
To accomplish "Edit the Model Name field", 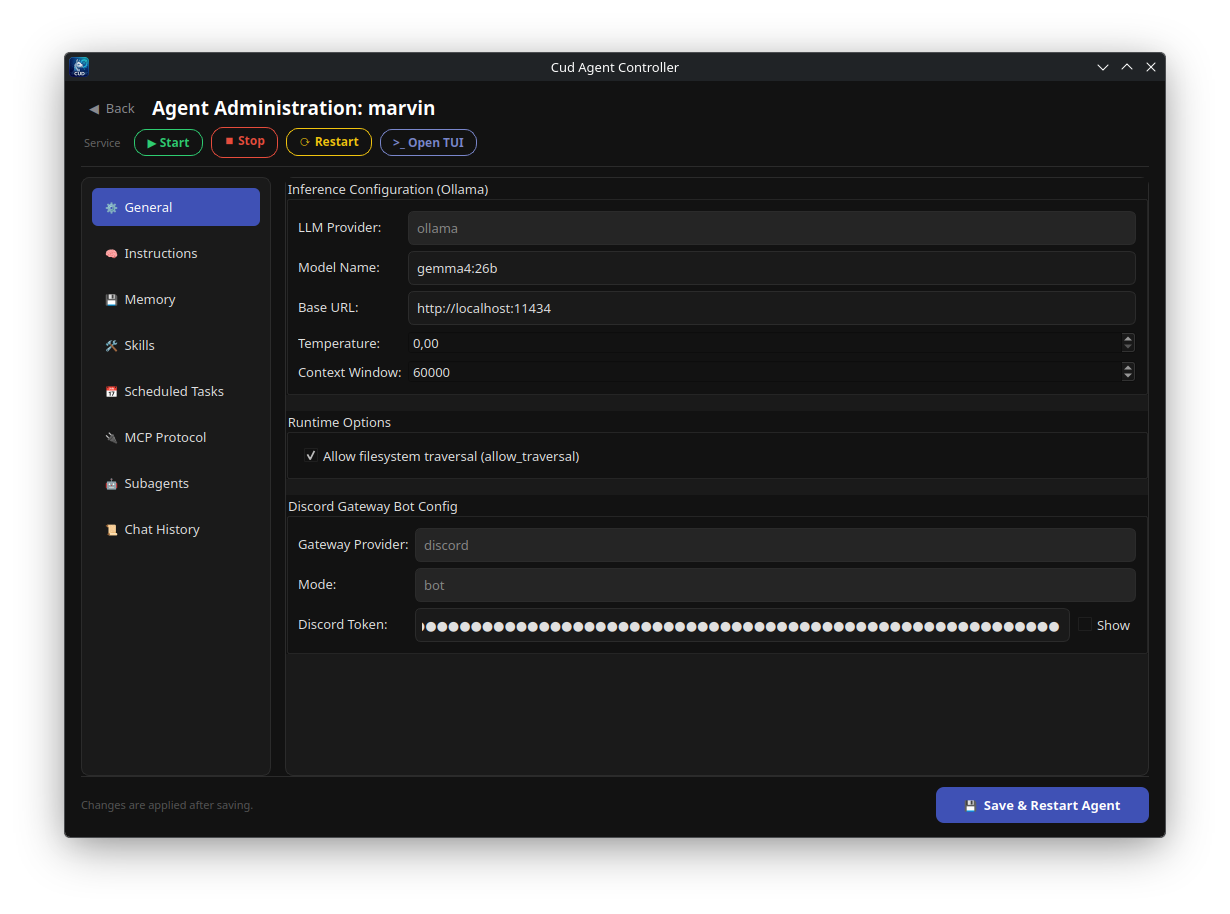I will pyautogui.click(x=772, y=268).
